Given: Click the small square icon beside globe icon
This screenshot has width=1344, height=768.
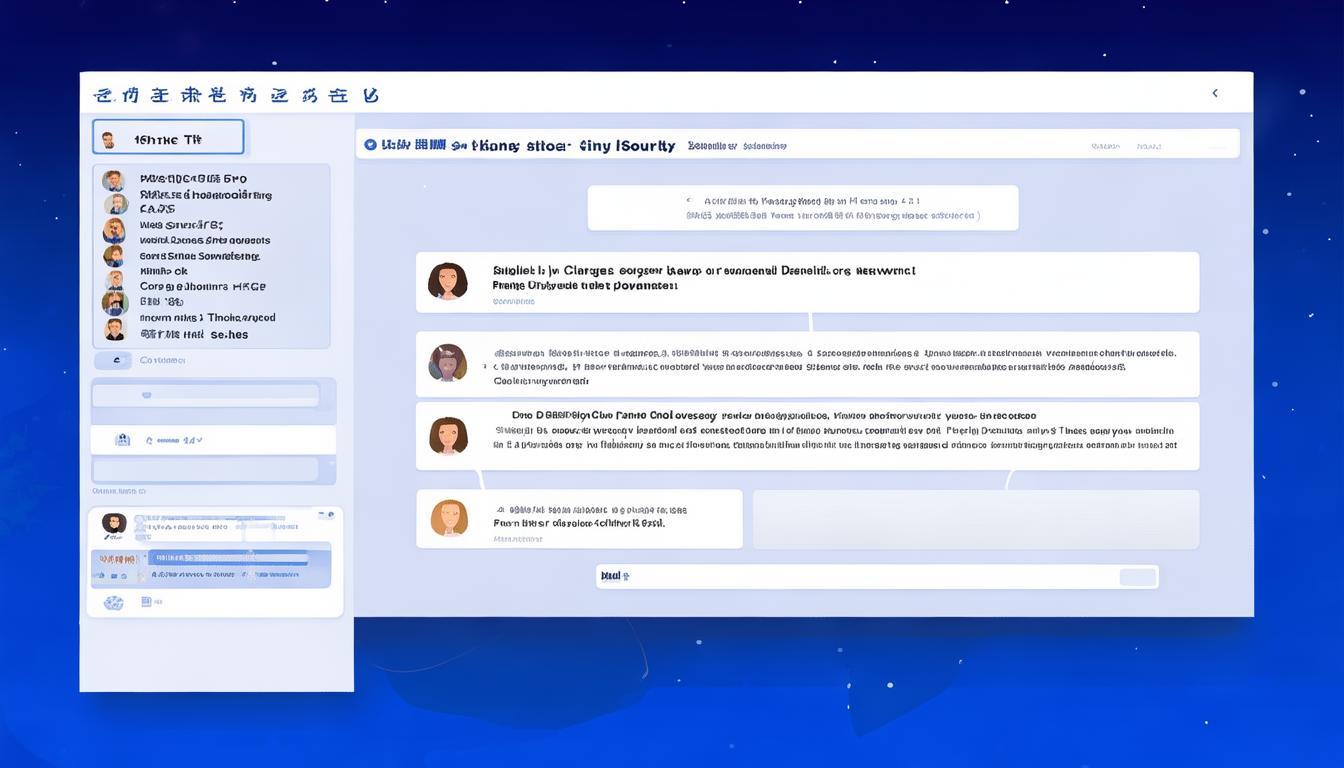Looking at the screenshot, I should coord(146,602).
